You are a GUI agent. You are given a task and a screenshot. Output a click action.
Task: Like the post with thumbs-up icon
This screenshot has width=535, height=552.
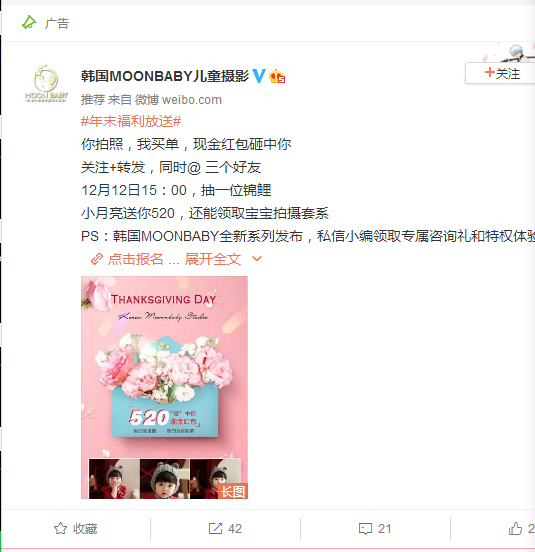[515, 528]
